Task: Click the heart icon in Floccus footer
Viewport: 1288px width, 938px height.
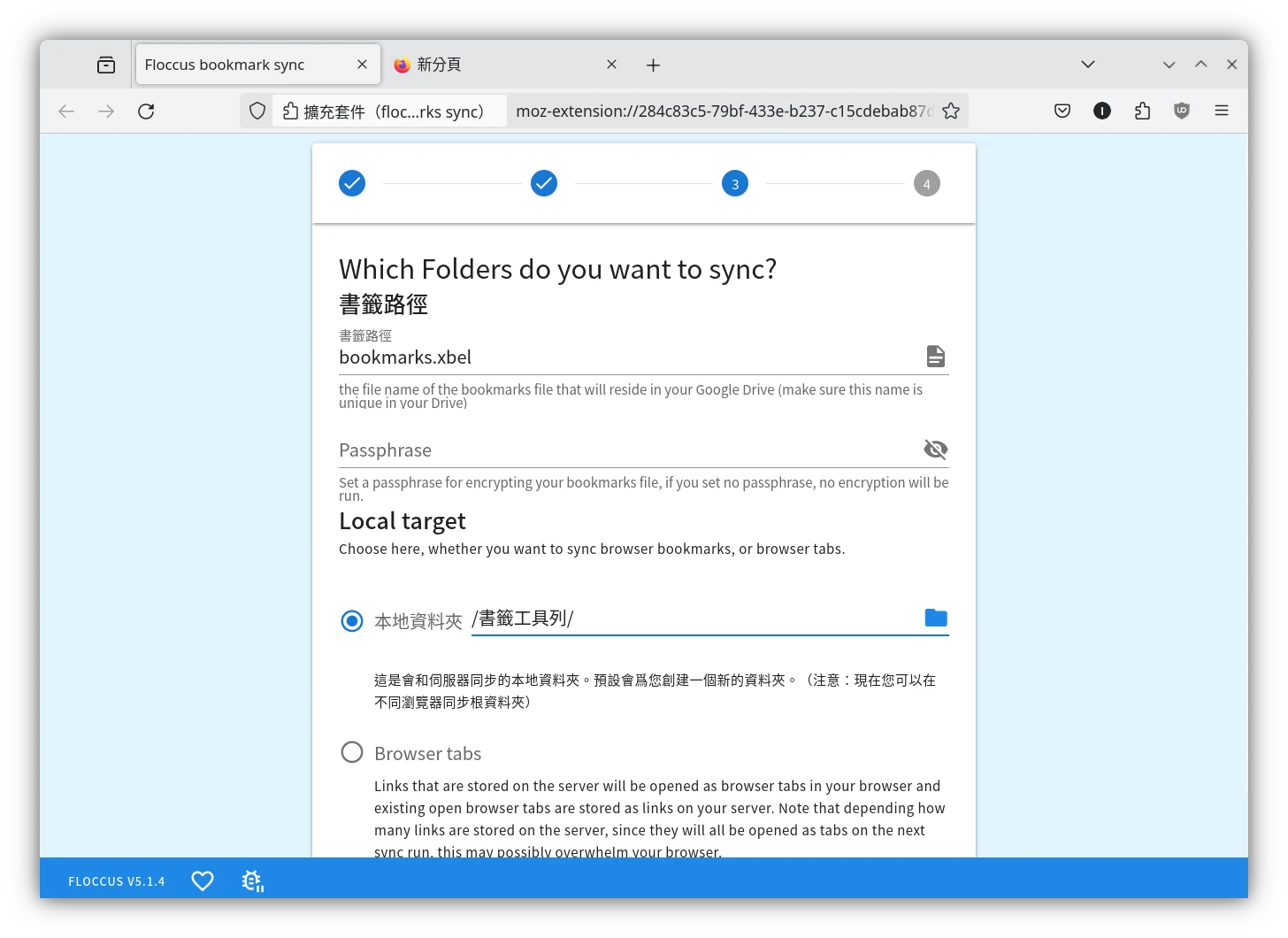Action: pos(203,881)
